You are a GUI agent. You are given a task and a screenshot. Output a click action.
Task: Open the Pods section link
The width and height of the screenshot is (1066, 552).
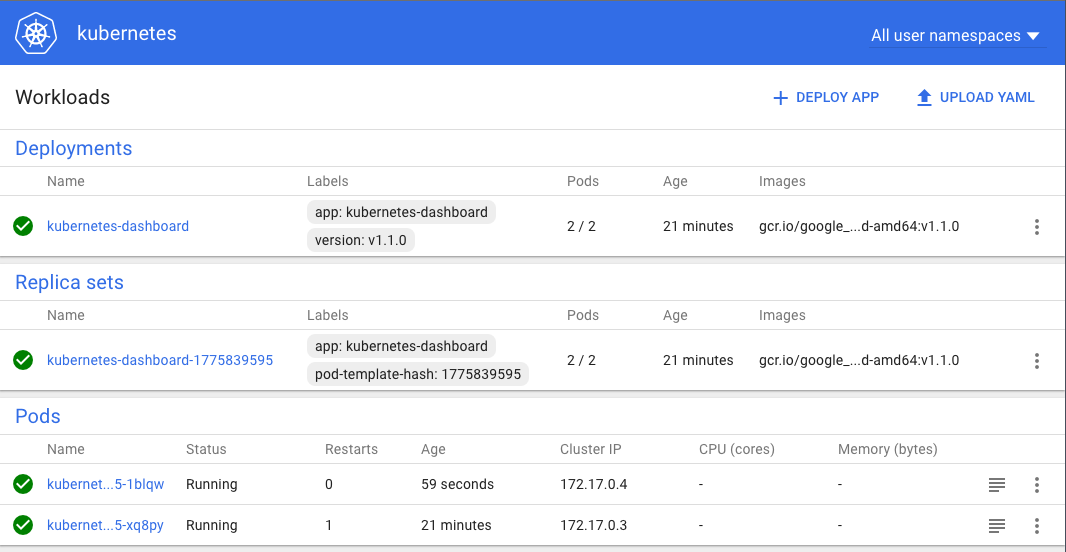38,416
